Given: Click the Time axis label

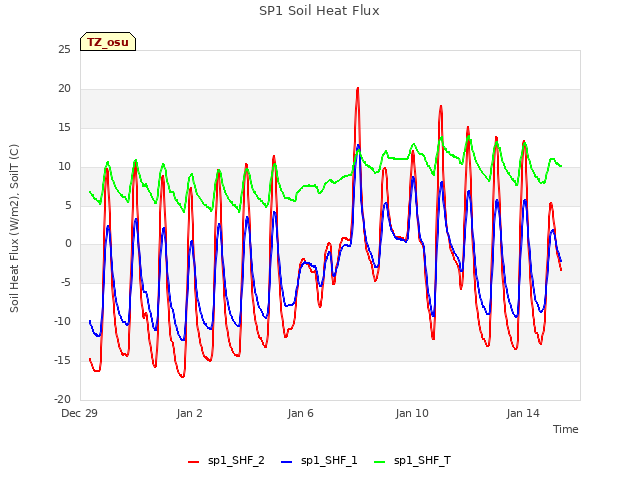Looking at the screenshot, I should [565, 429].
